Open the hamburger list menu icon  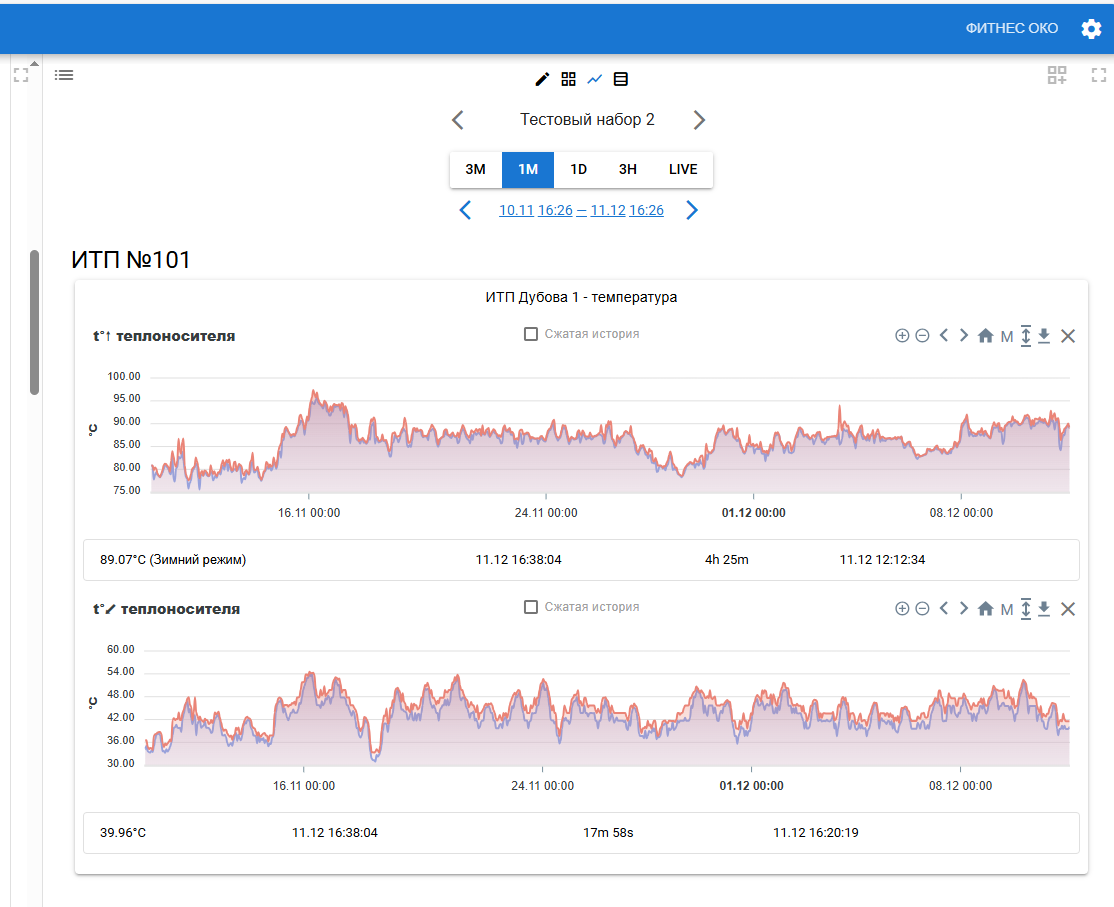[x=64, y=75]
